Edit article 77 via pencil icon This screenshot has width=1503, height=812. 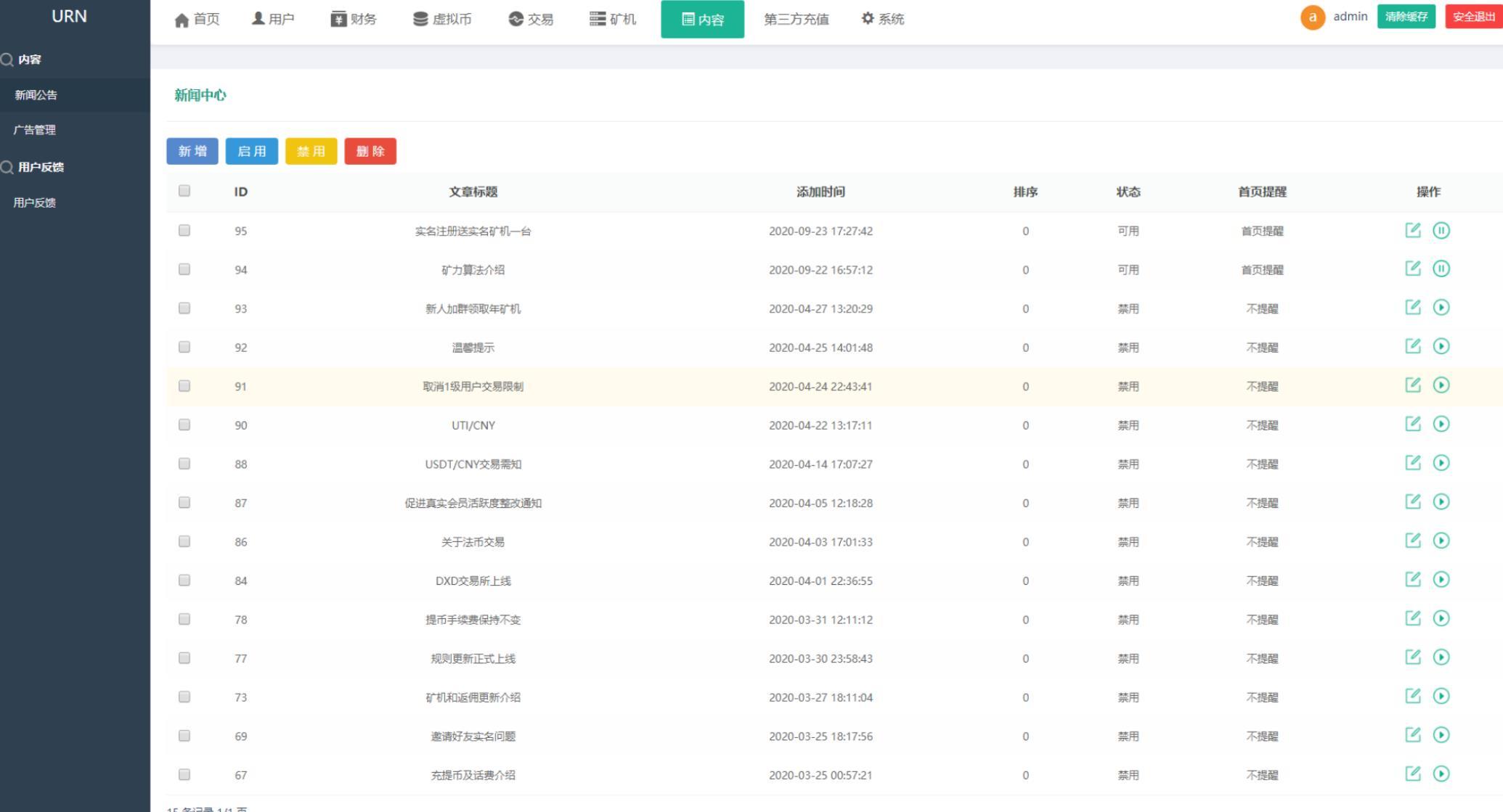tap(1412, 657)
